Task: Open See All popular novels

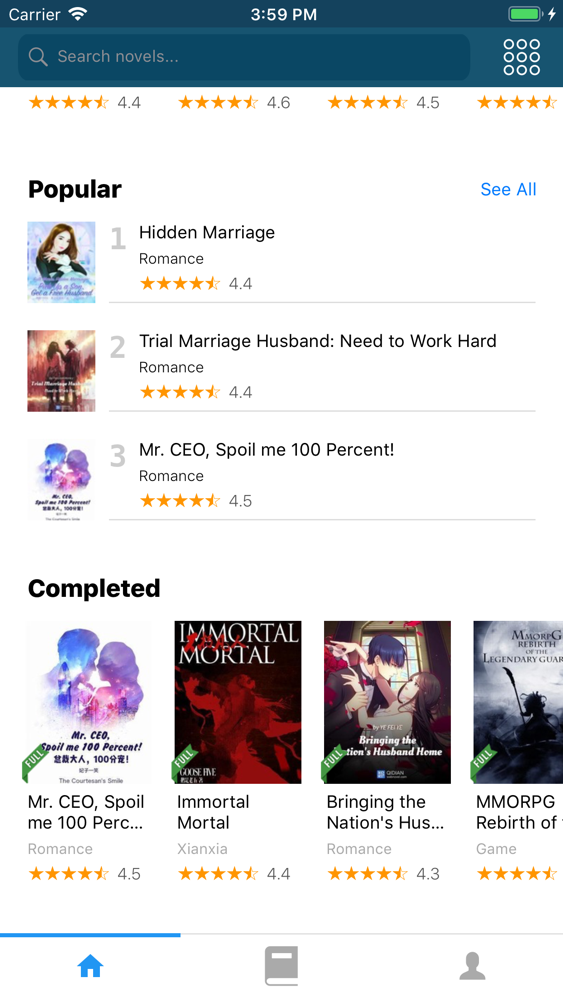Action: (x=508, y=189)
